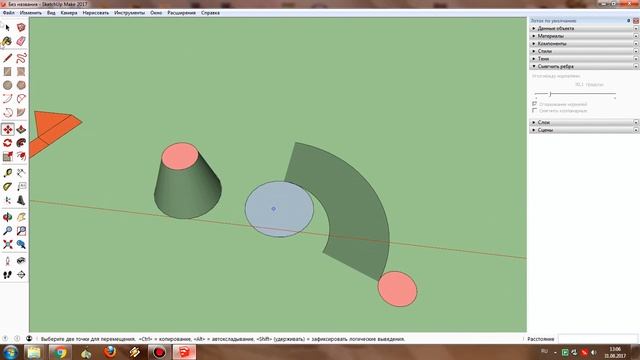Select the Polygon tool
Image resolution: width=640 pixels, height=360 pixels.
pos(21,85)
